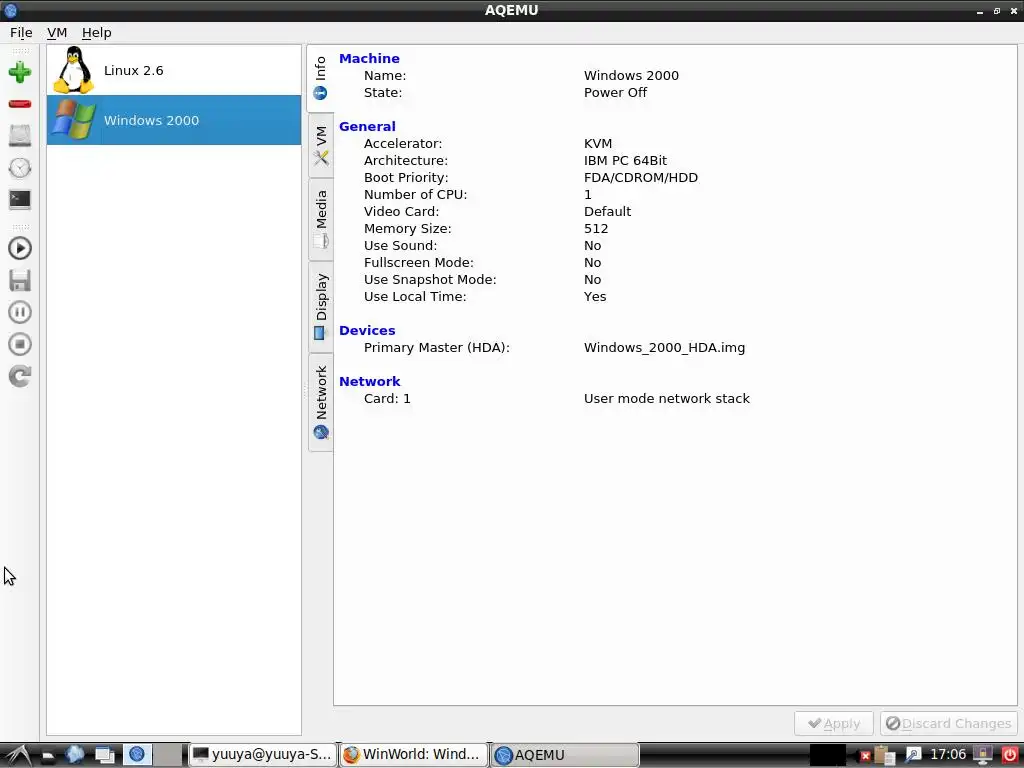The height and width of the screenshot is (768, 1024).
Task: Click the 'Windows_2000_HDA.img' device value
Action: pyautogui.click(x=664, y=347)
